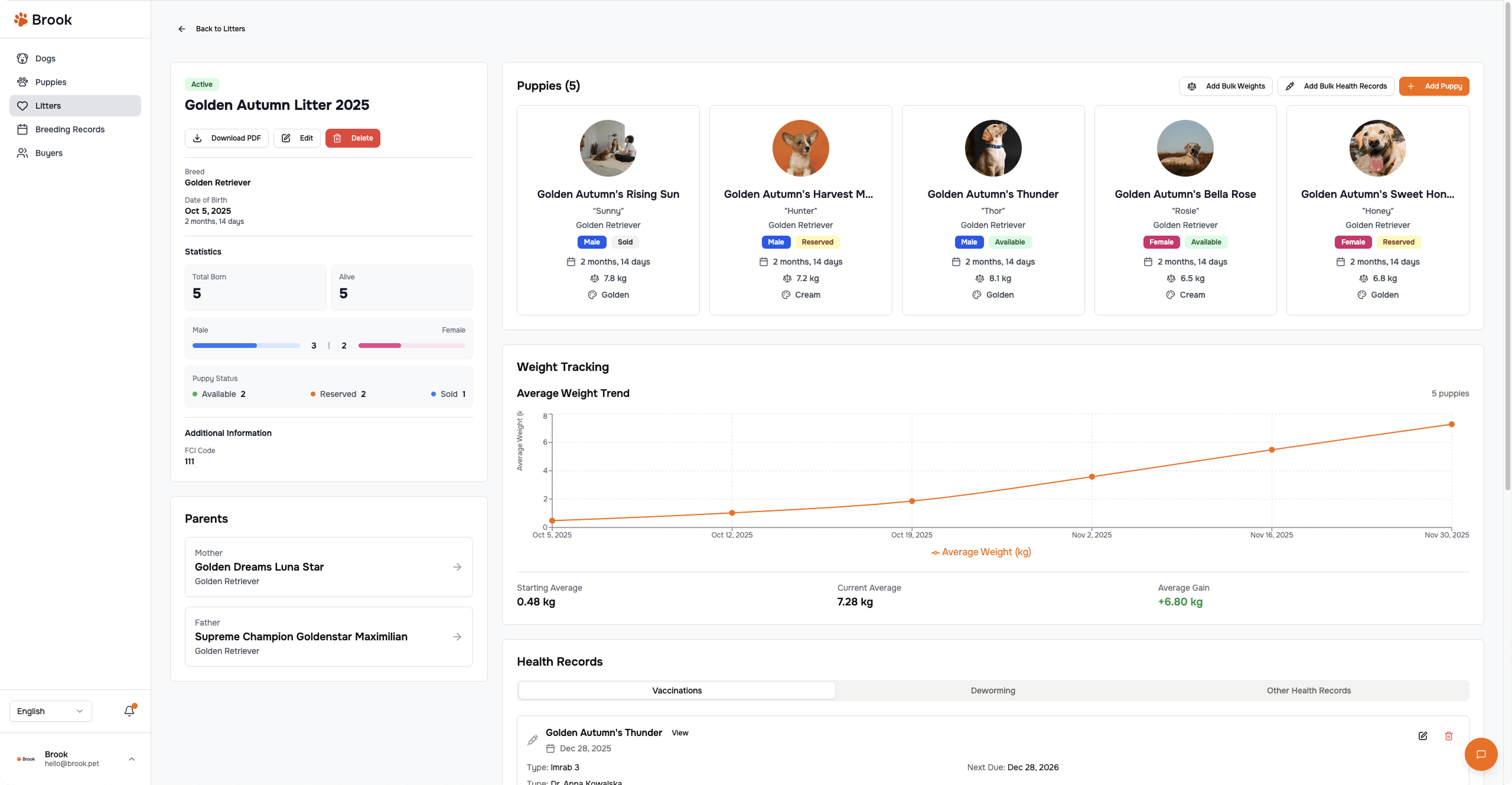Switch to the Deworming tab
Screen dimensions: 1512x785
[x=993, y=690]
